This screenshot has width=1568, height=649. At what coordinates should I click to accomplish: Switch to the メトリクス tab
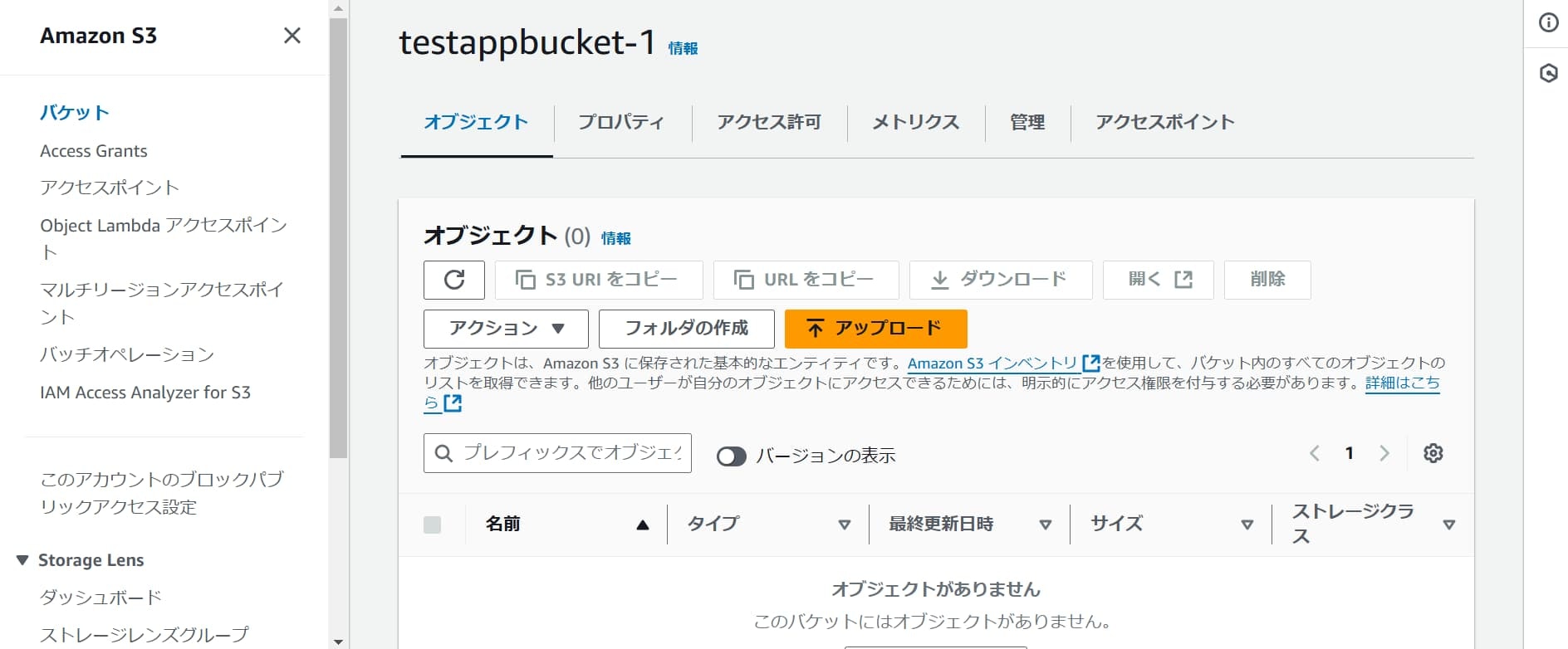[915, 123]
